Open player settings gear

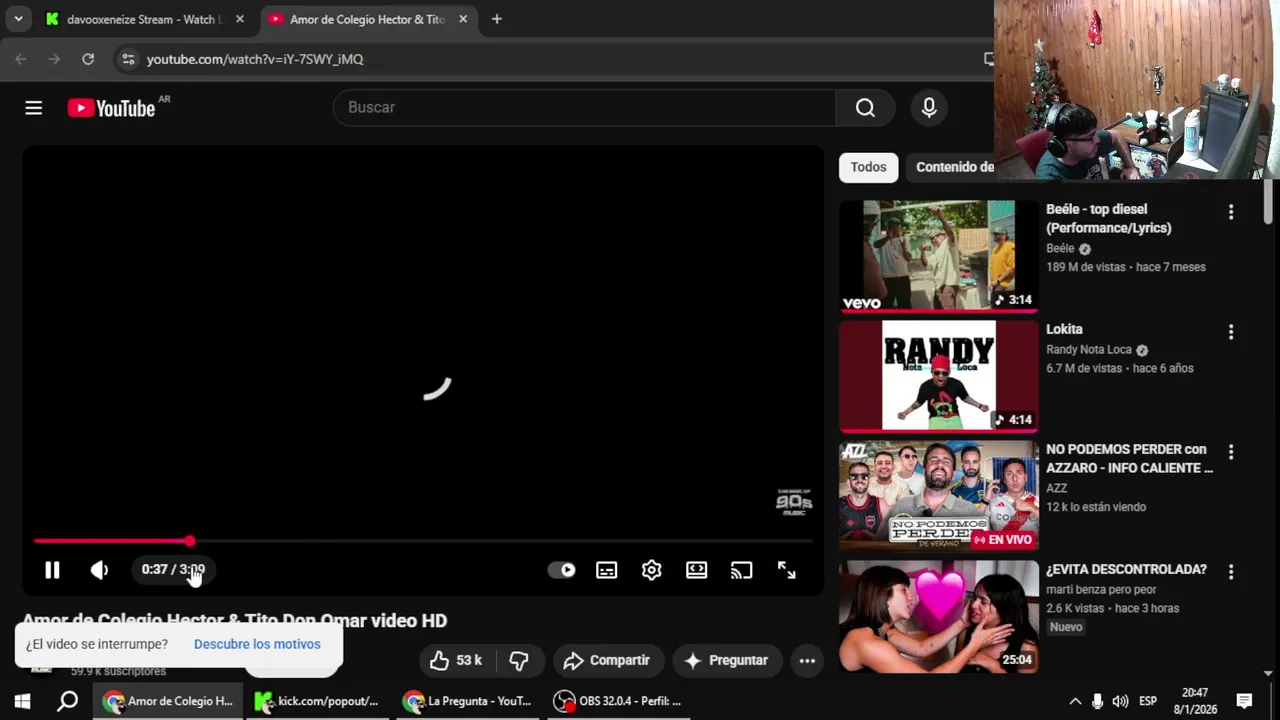click(x=651, y=570)
